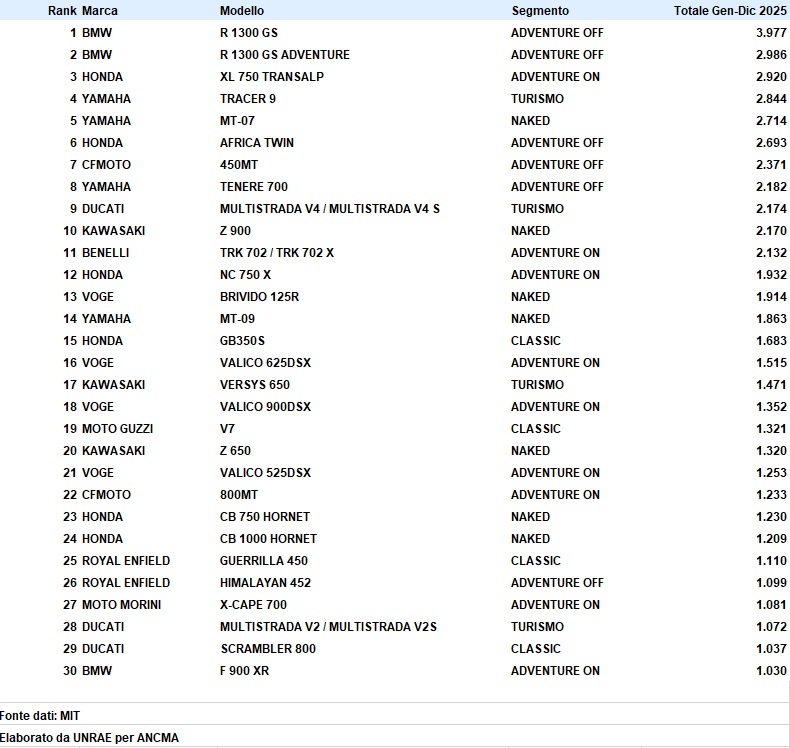Click the AFRICA TWIN model cell
790x748 pixels.
click(256, 143)
